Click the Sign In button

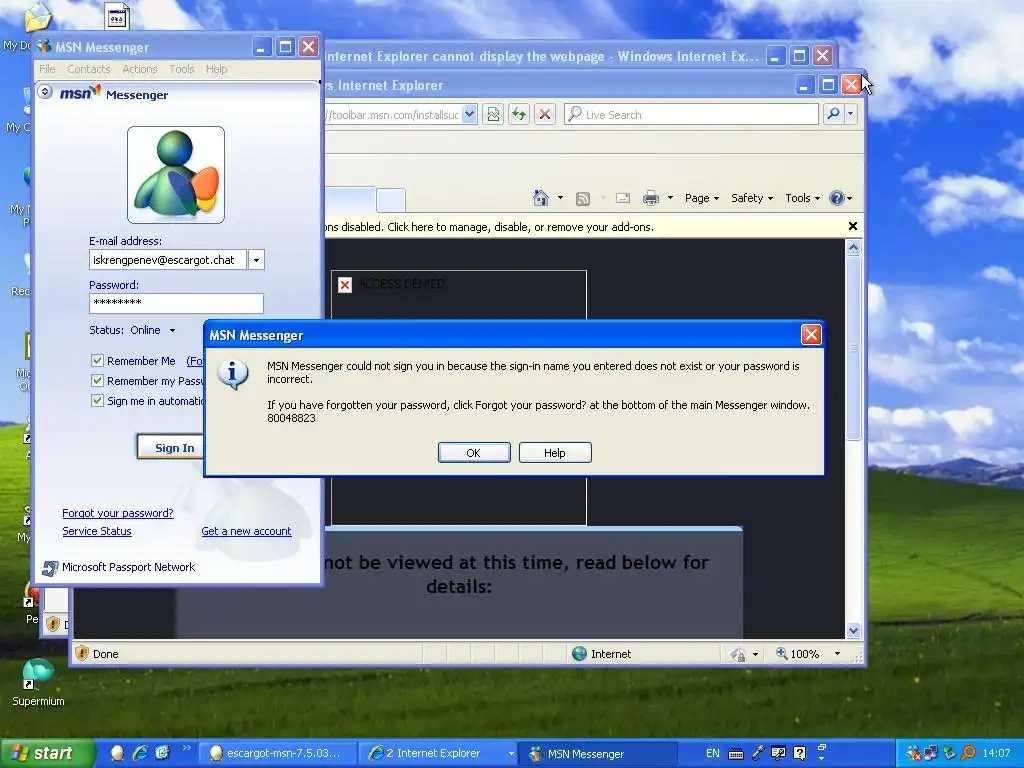[171, 447]
